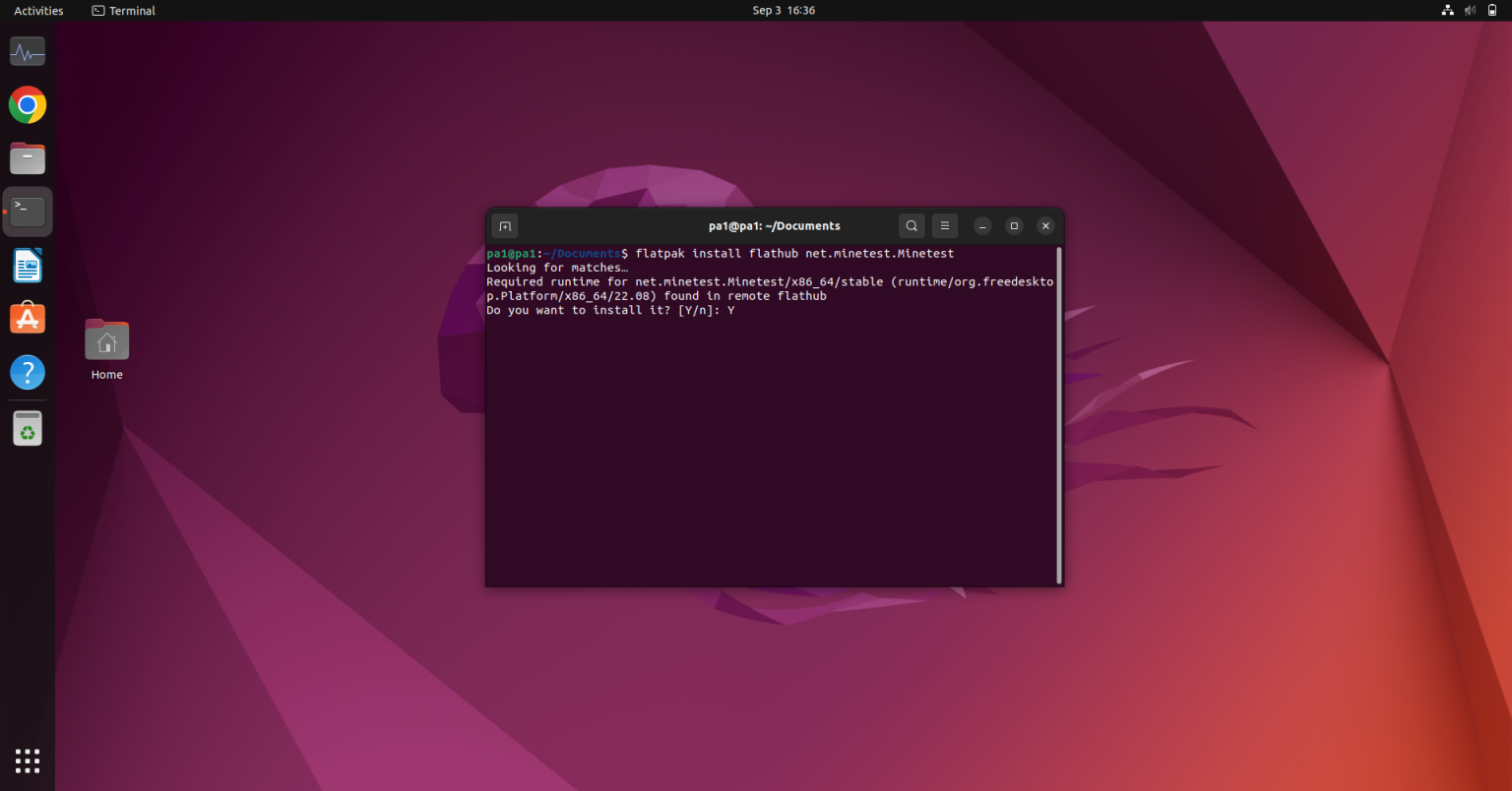1512x791 pixels.
Task: Launch the Files application from the dock
Action: click(x=27, y=157)
